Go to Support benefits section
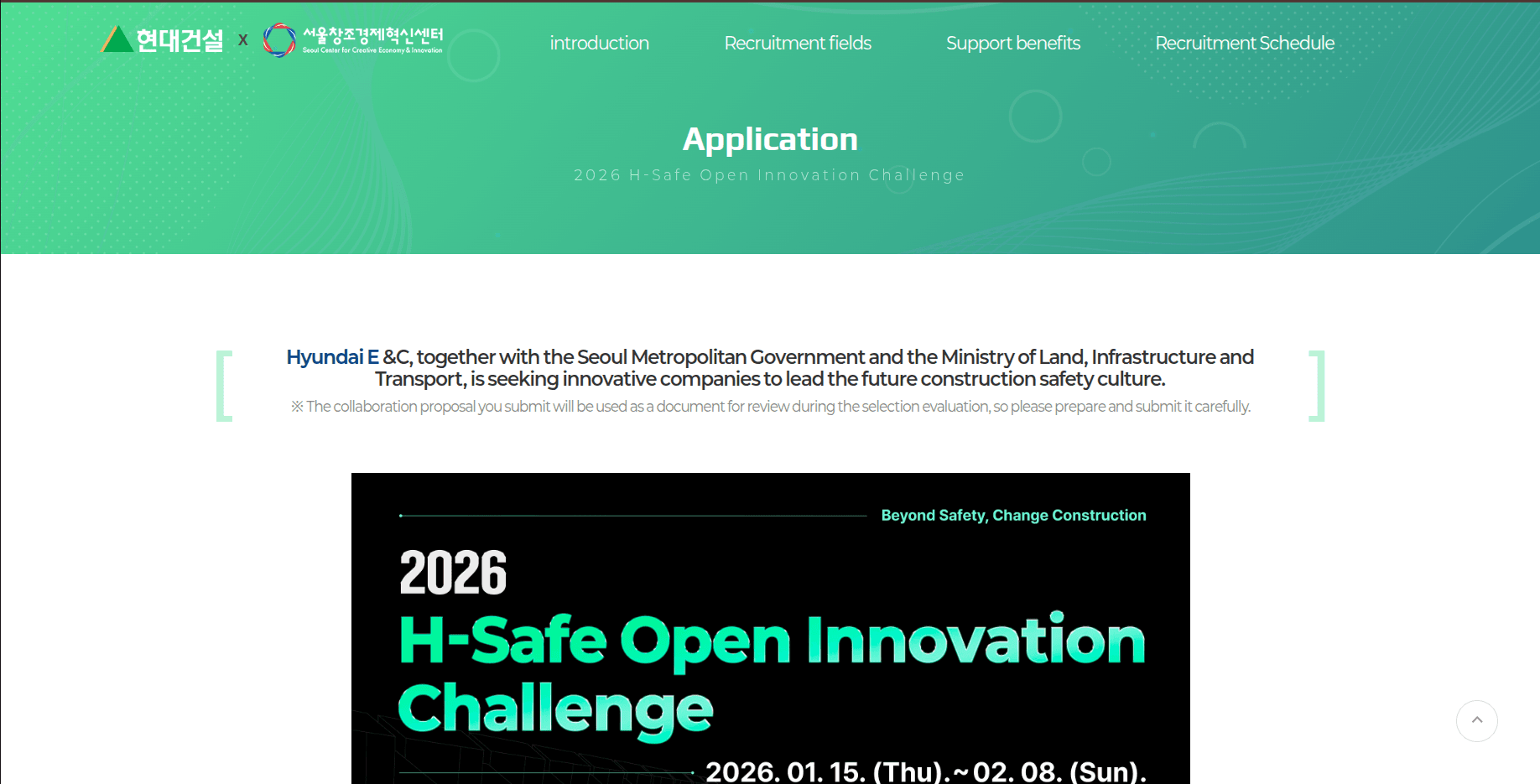The width and height of the screenshot is (1540, 784). pyautogui.click(x=1013, y=43)
